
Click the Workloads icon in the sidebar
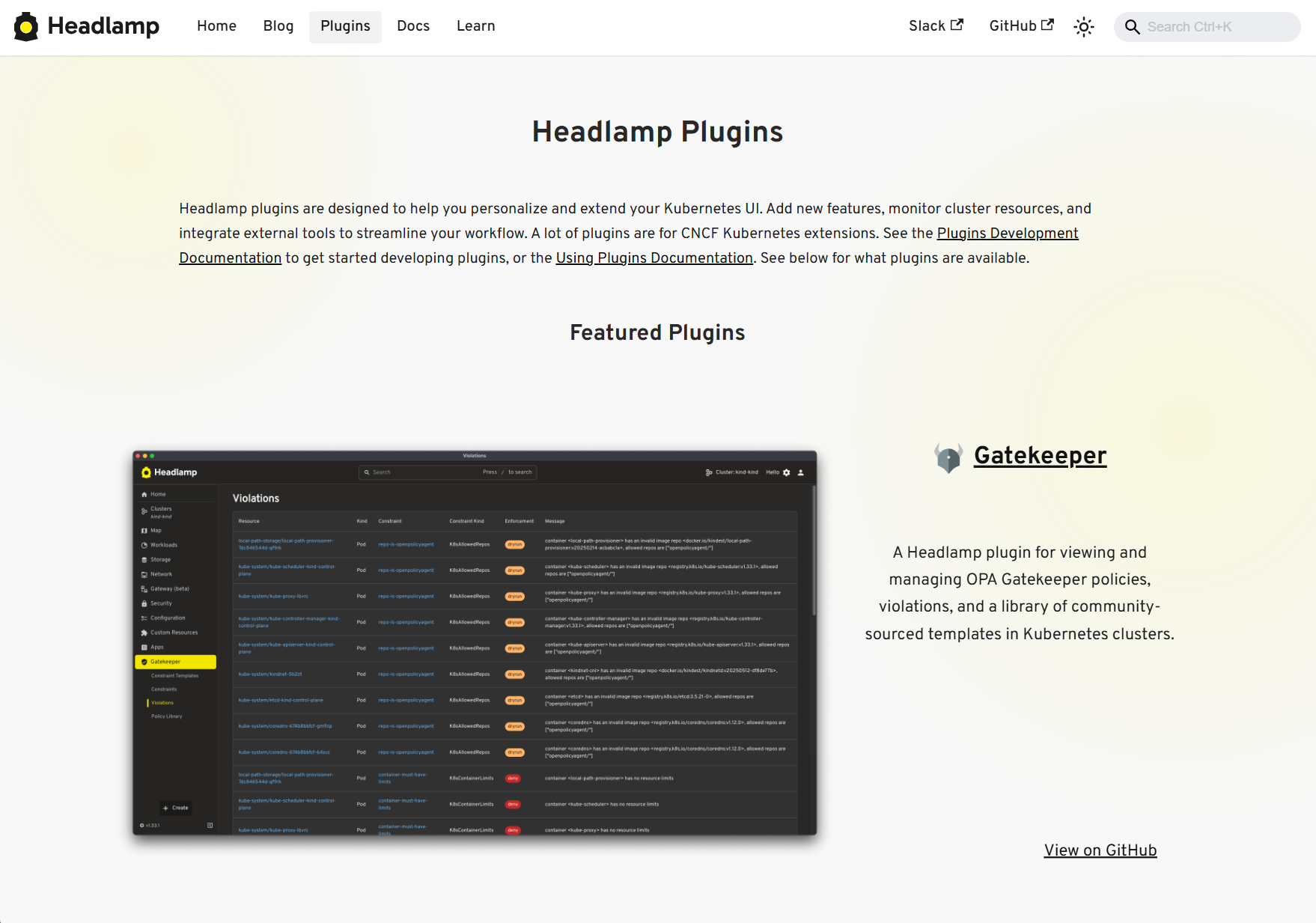tap(146, 545)
